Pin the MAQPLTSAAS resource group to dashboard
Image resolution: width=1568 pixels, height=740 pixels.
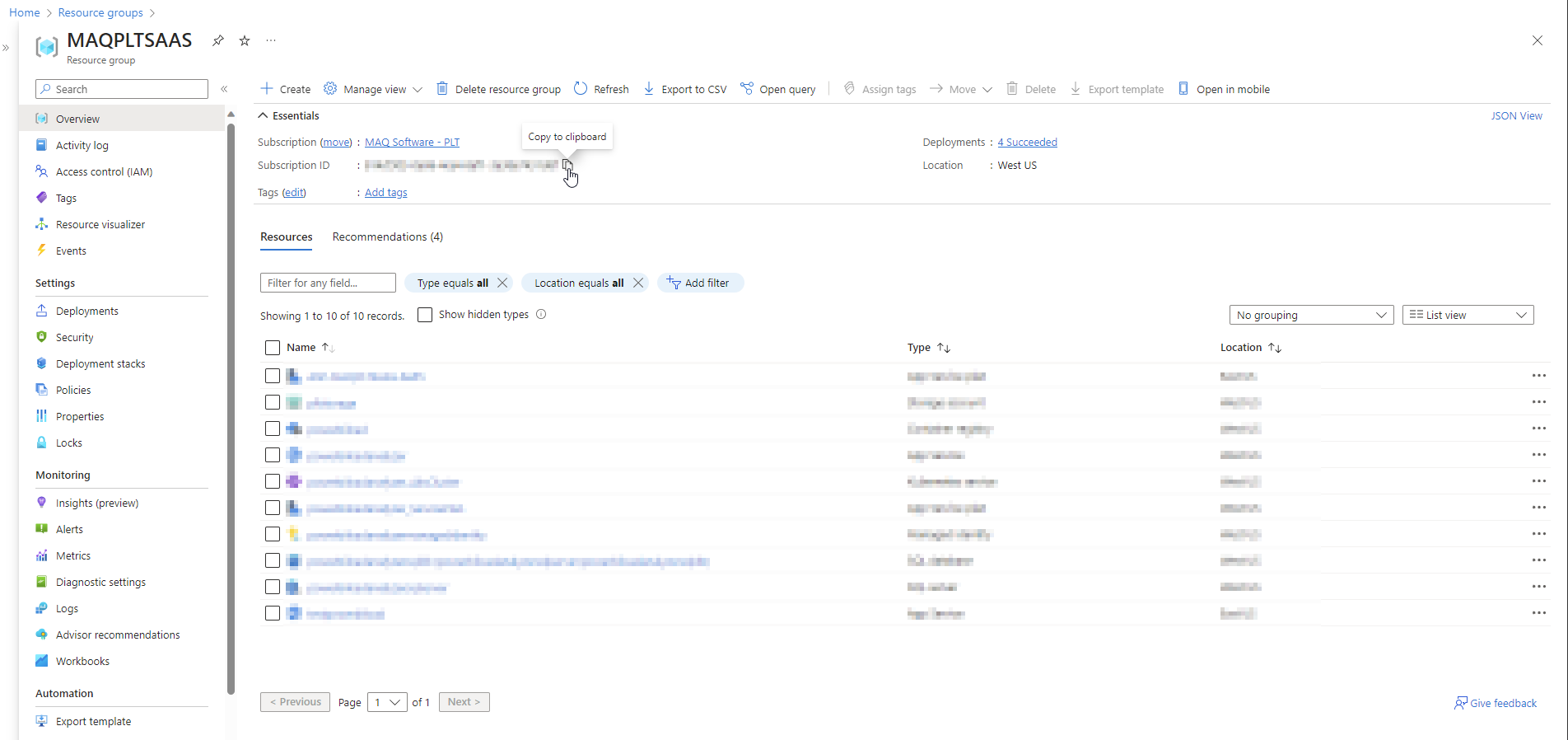click(218, 40)
